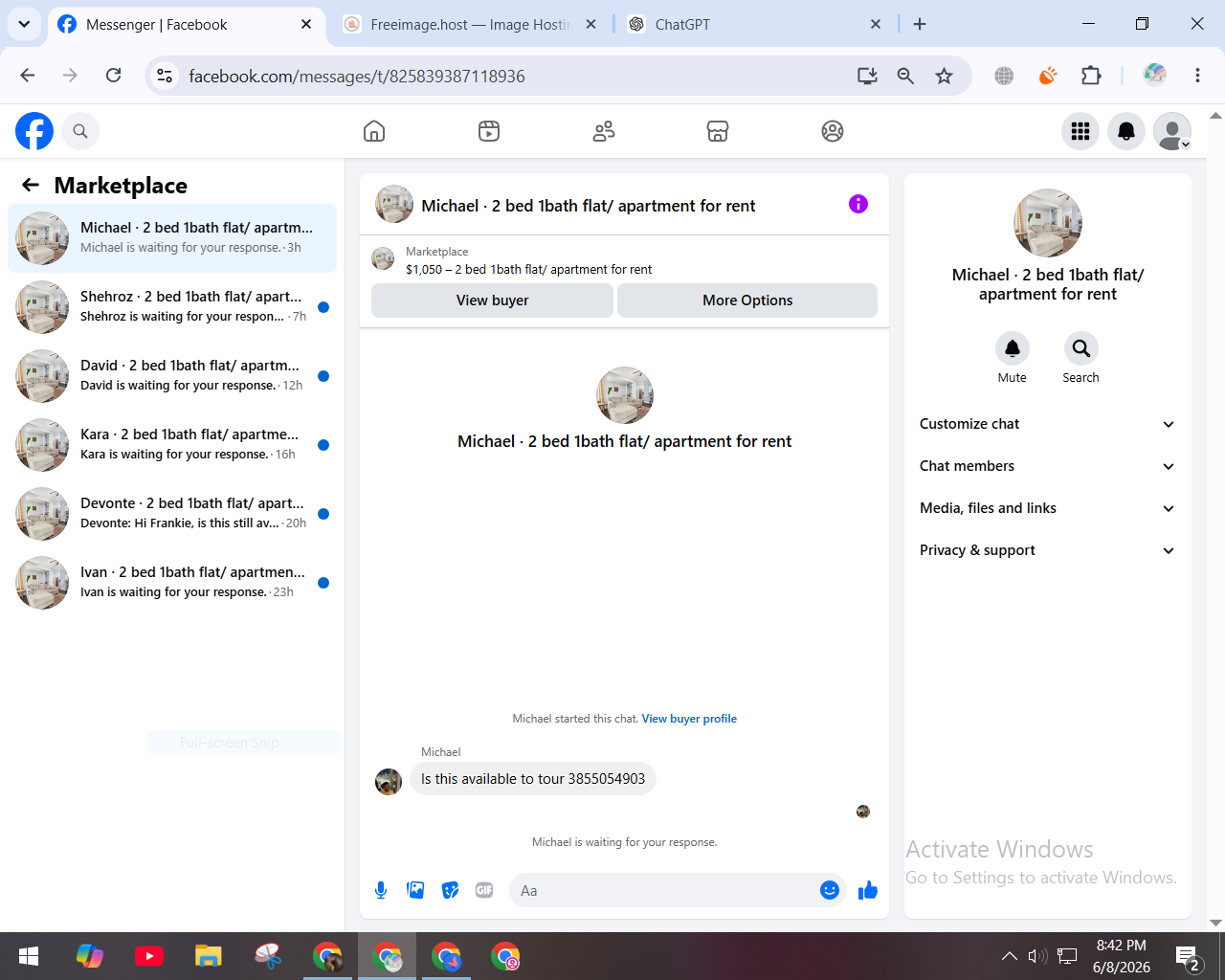The image size is (1225, 980).
Task: Follow the View buyer profile link
Action: pos(689,719)
